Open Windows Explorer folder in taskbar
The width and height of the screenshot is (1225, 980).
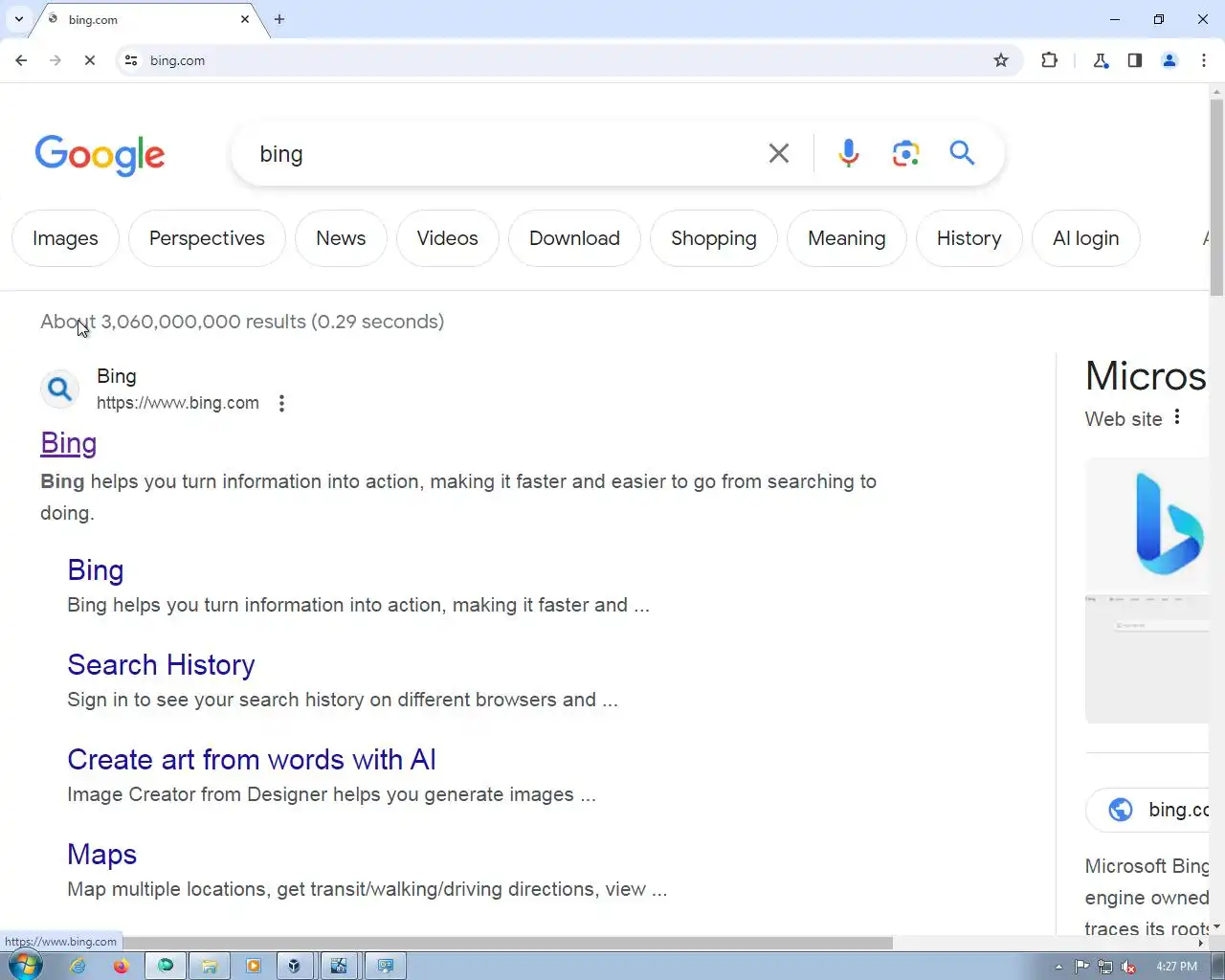coord(209,966)
